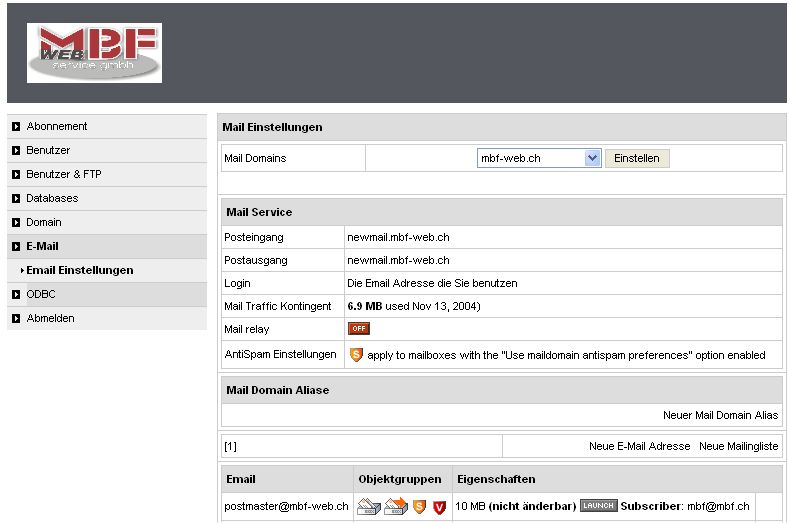The image size is (790, 523).
Task: Click Abmelden to log out
Action: pos(50,319)
